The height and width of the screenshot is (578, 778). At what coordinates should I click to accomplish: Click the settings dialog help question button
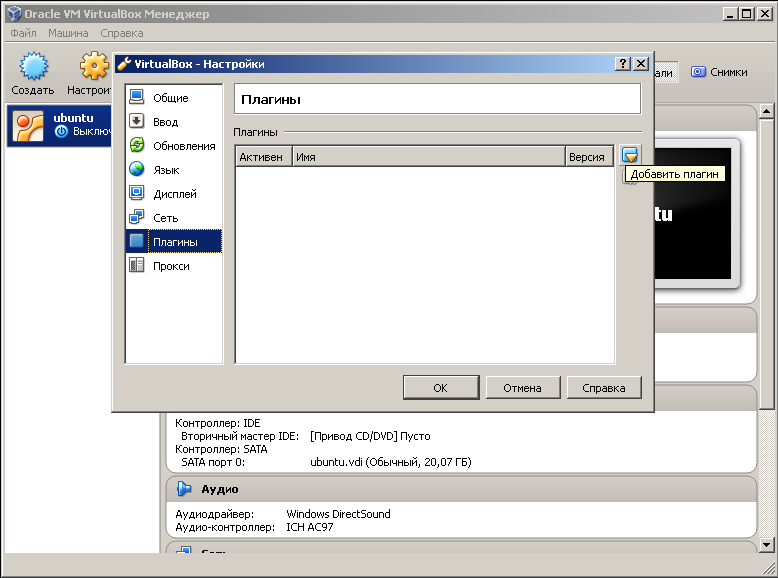623,64
